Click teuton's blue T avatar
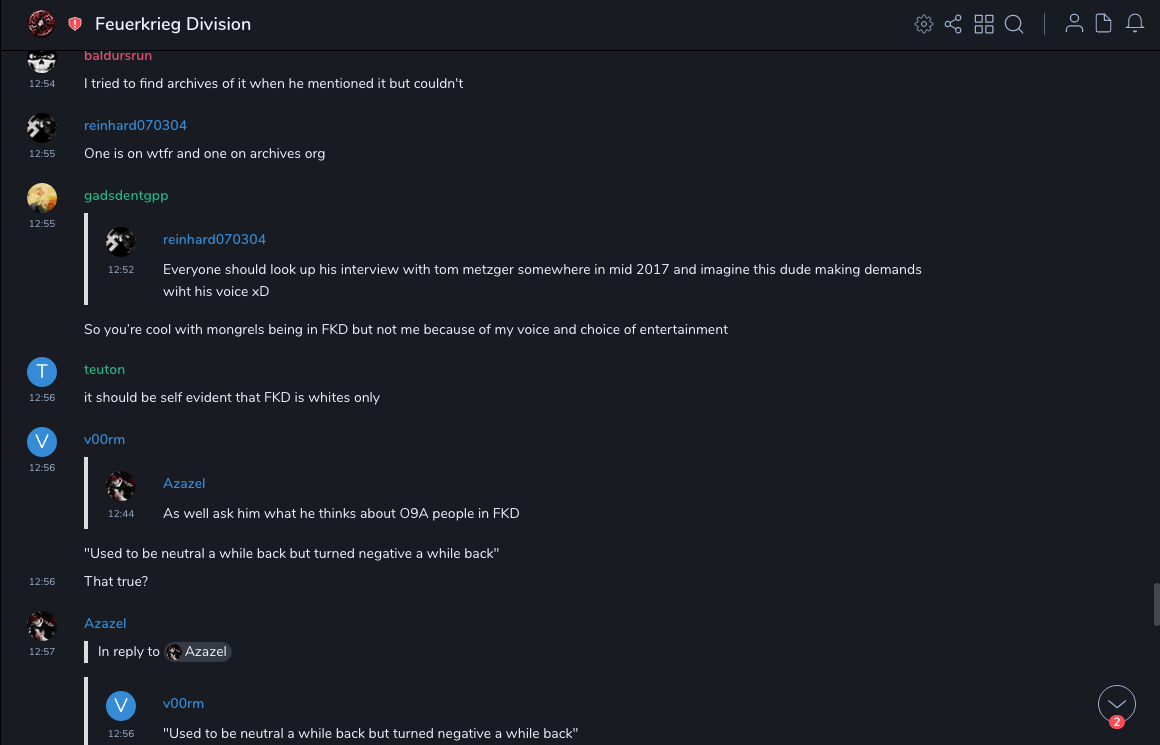Image resolution: width=1160 pixels, height=745 pixels. (x=42, y=372)
